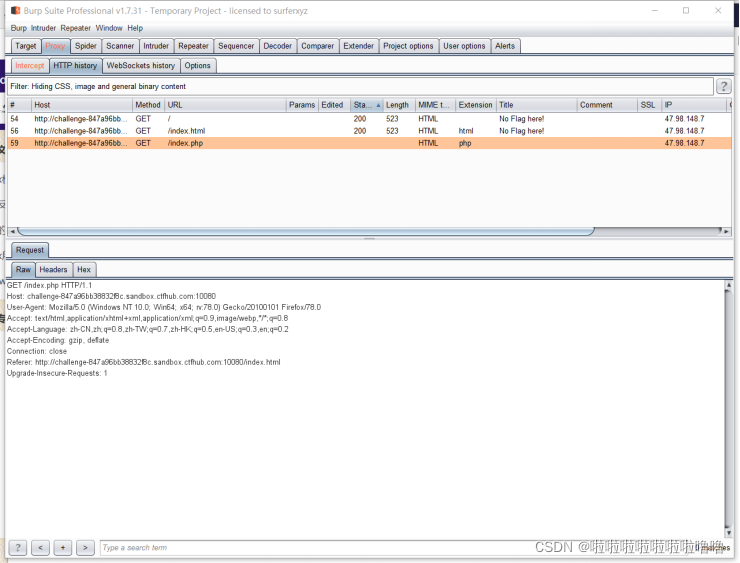The width and height of the screenshot is (740, 563).
Task: Click the GET /index.php HTTP/1.1 request line
Action: pyautogui.click(x=49, y=285)
